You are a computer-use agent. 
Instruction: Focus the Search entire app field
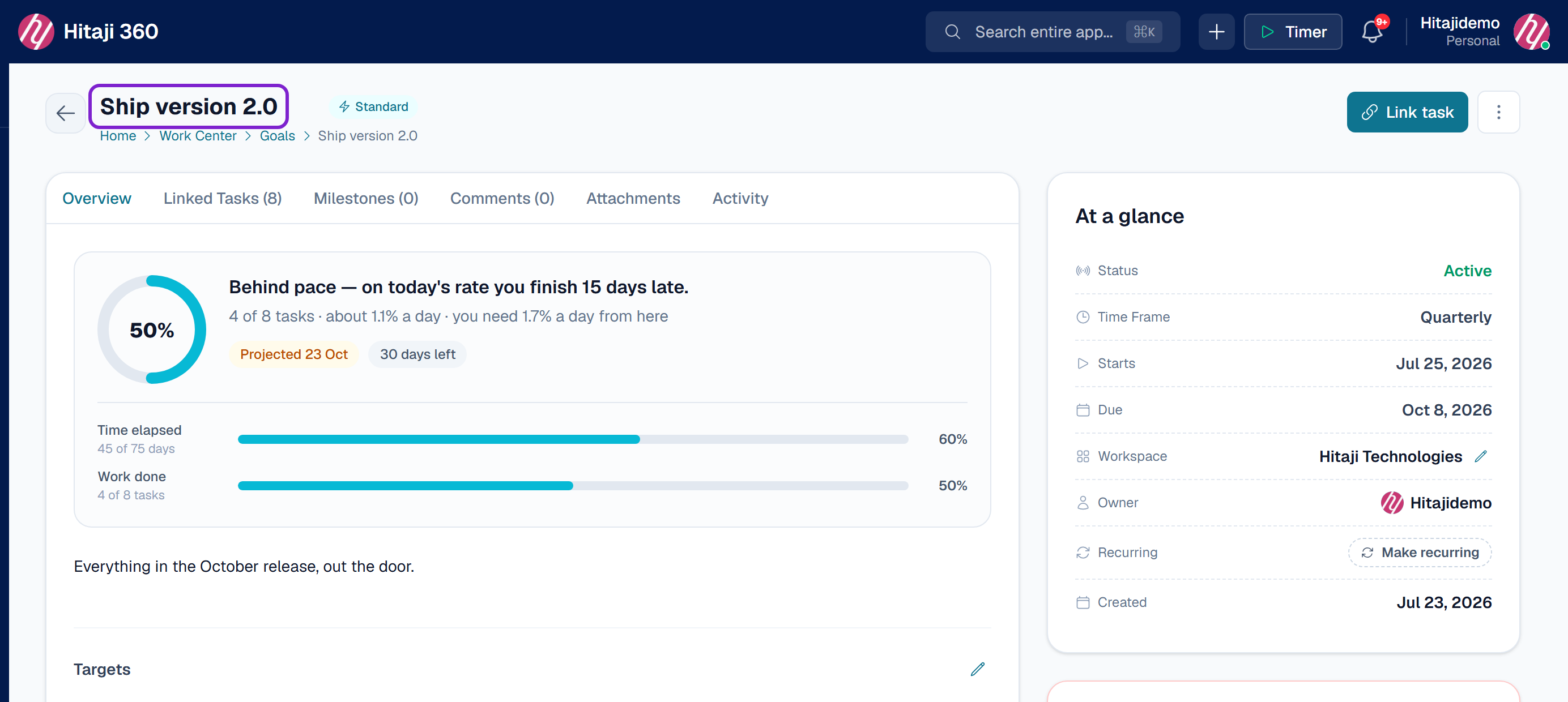(x=1053, y=32)
